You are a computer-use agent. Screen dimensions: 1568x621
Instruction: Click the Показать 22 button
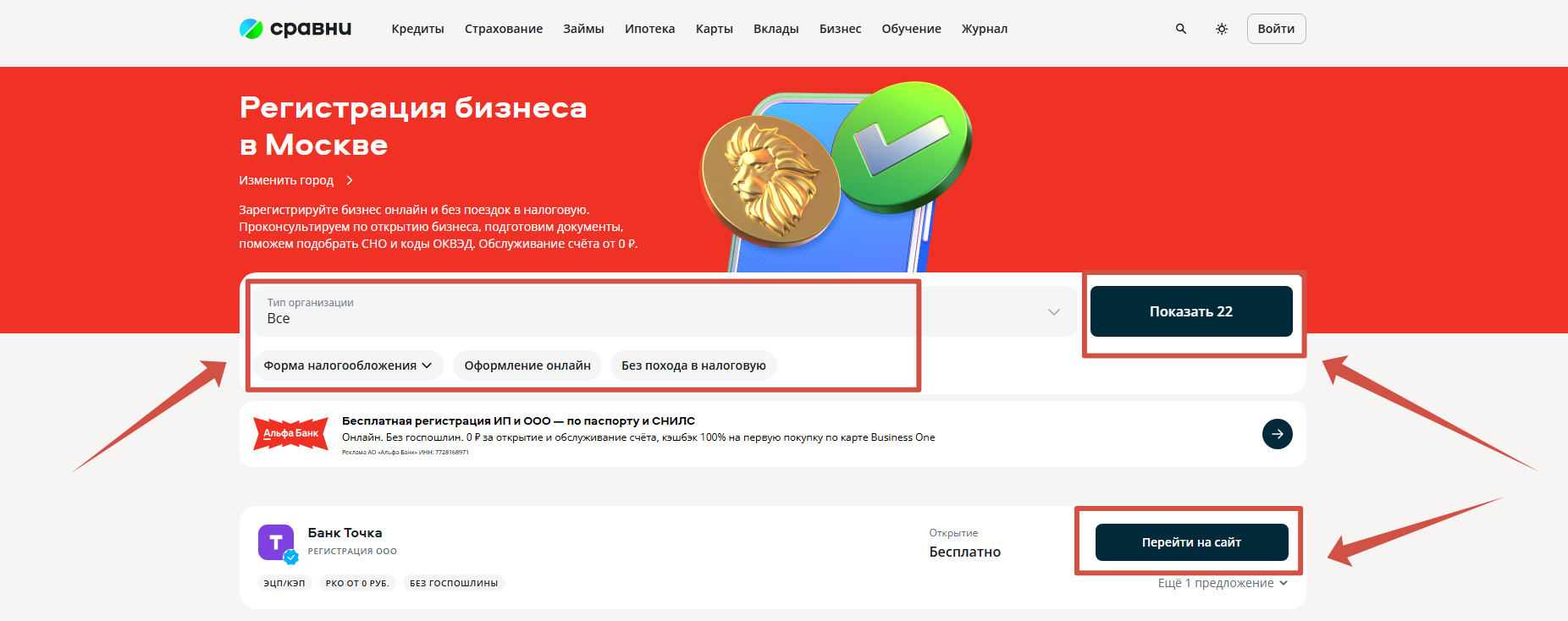click(1191, 311)
